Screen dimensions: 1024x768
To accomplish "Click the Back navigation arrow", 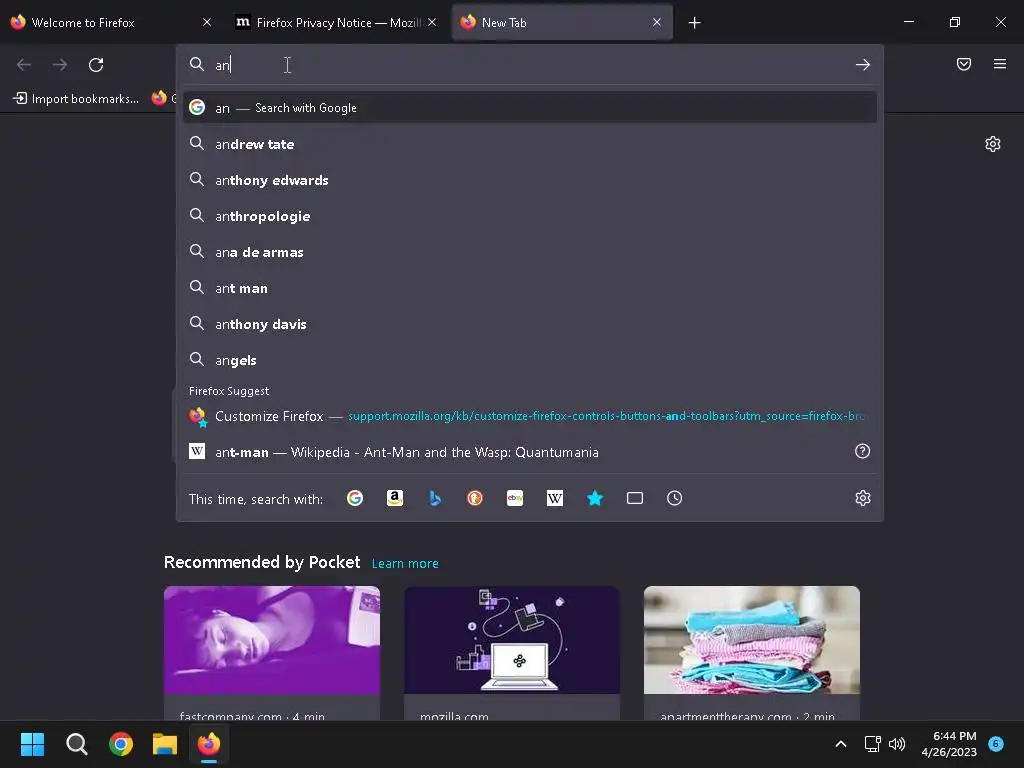I will 24,65.
